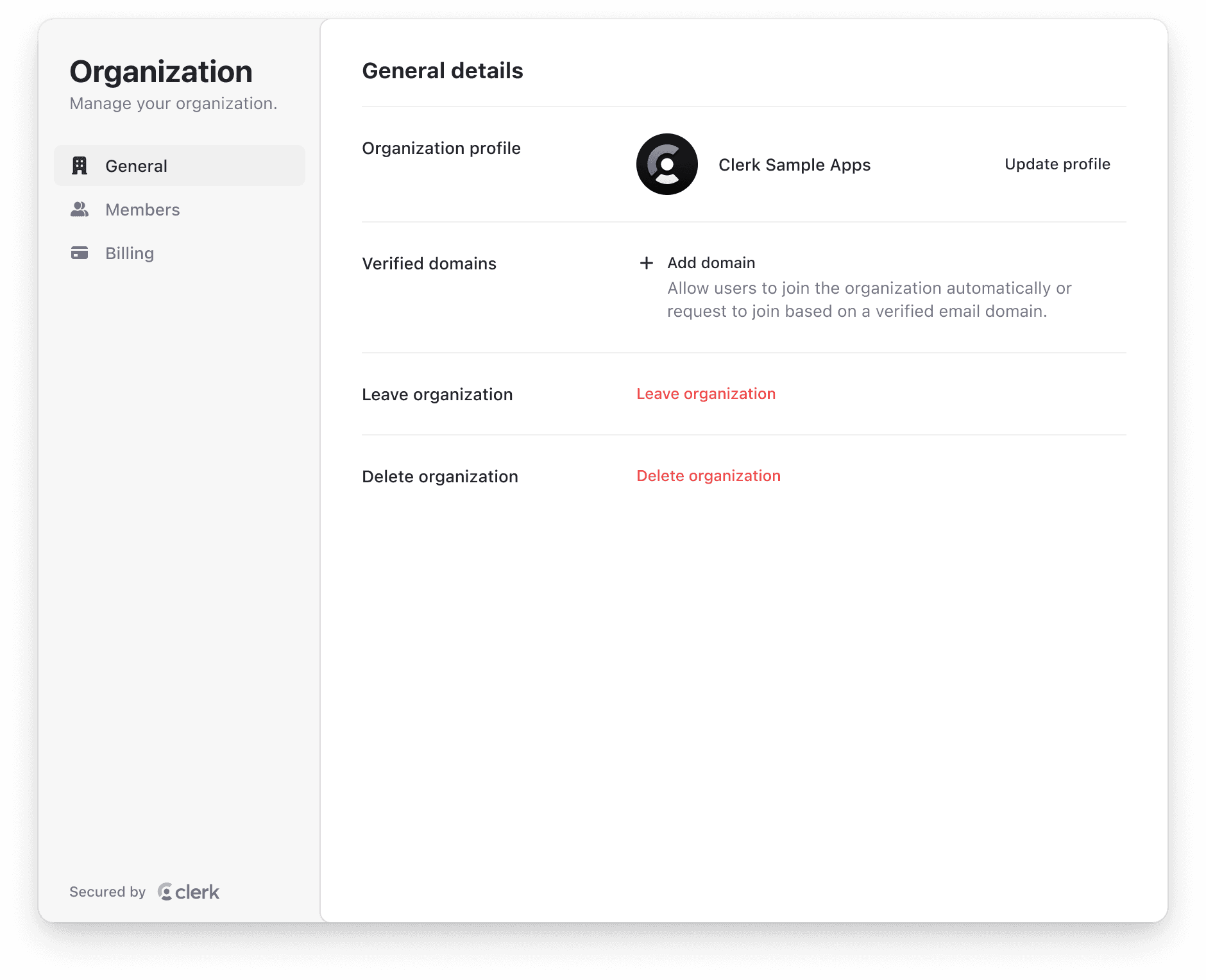Select the General tab in the sidebar
Image resolution: width=1206 pixels, height=980 pixels.
pyautogui.click(x=136, y=165)
